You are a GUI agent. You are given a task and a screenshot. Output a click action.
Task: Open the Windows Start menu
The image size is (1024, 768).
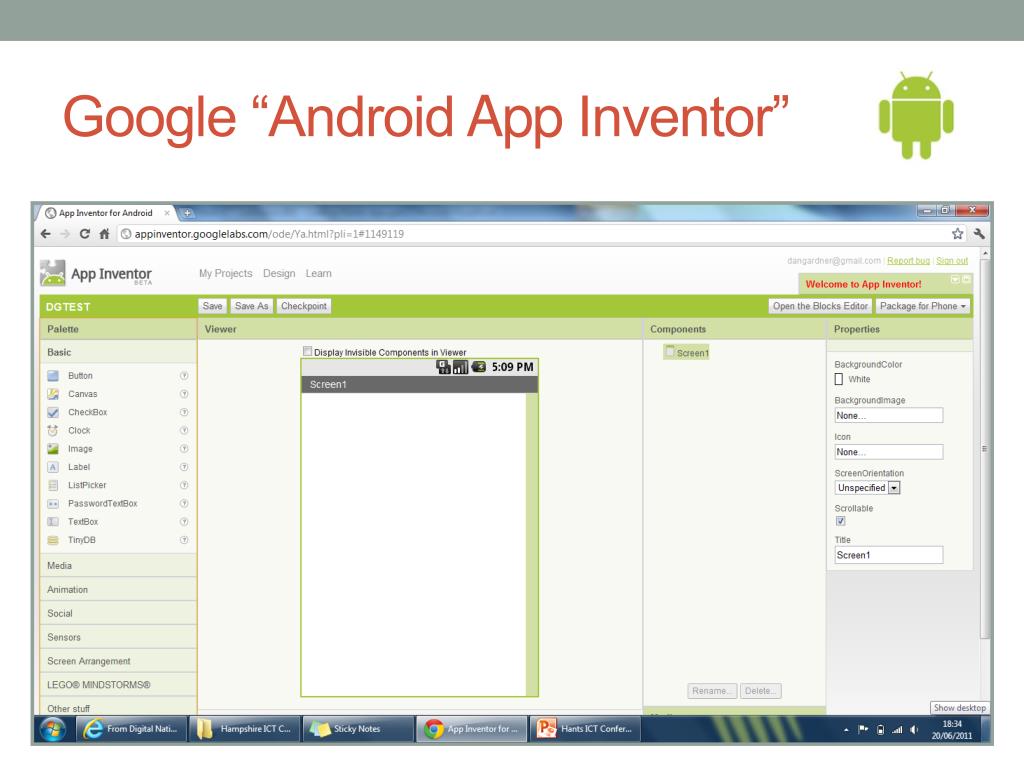(53, 729)
